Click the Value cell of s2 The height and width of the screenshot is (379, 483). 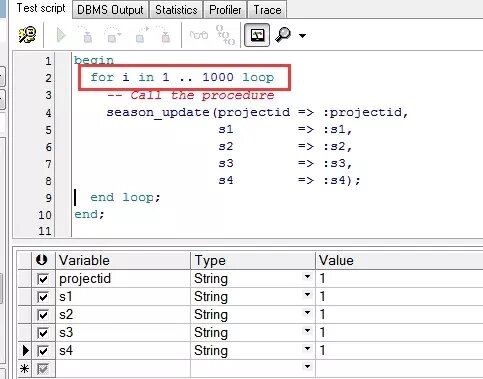tap(399, 315)
